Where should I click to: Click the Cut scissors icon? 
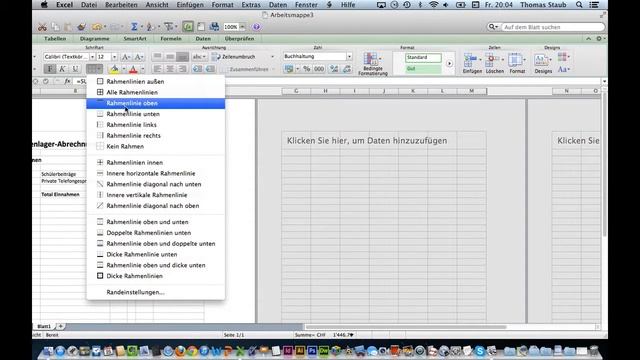42,27
